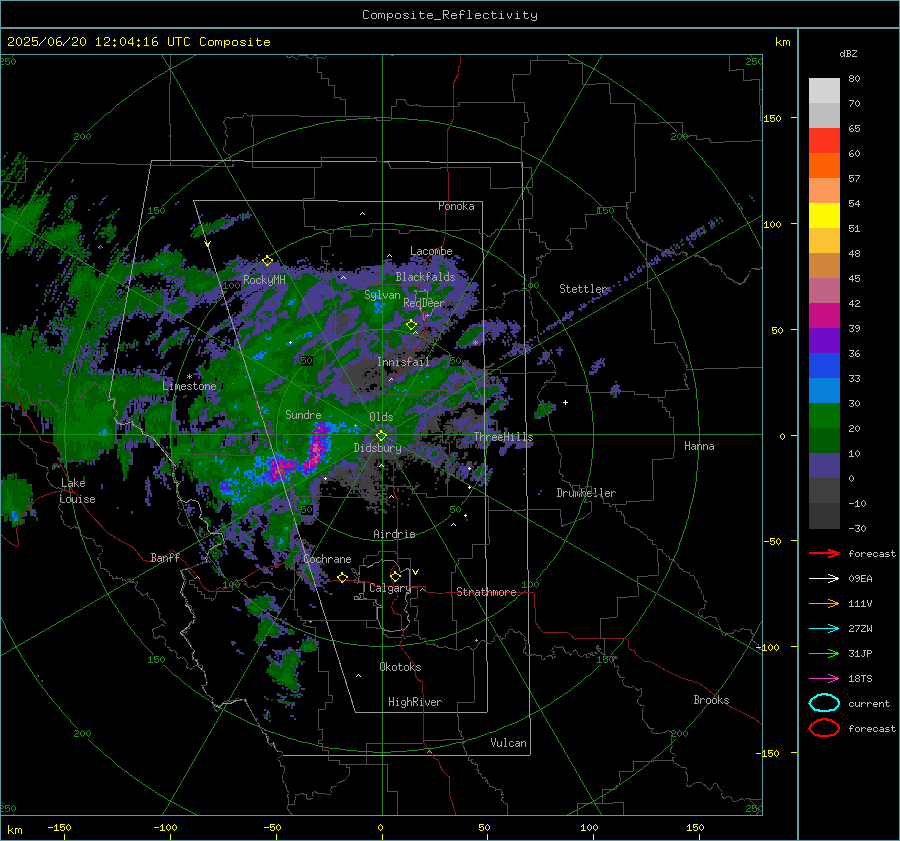Click the dBZ legend heading

pyautogui.click(x=848, y=54)
